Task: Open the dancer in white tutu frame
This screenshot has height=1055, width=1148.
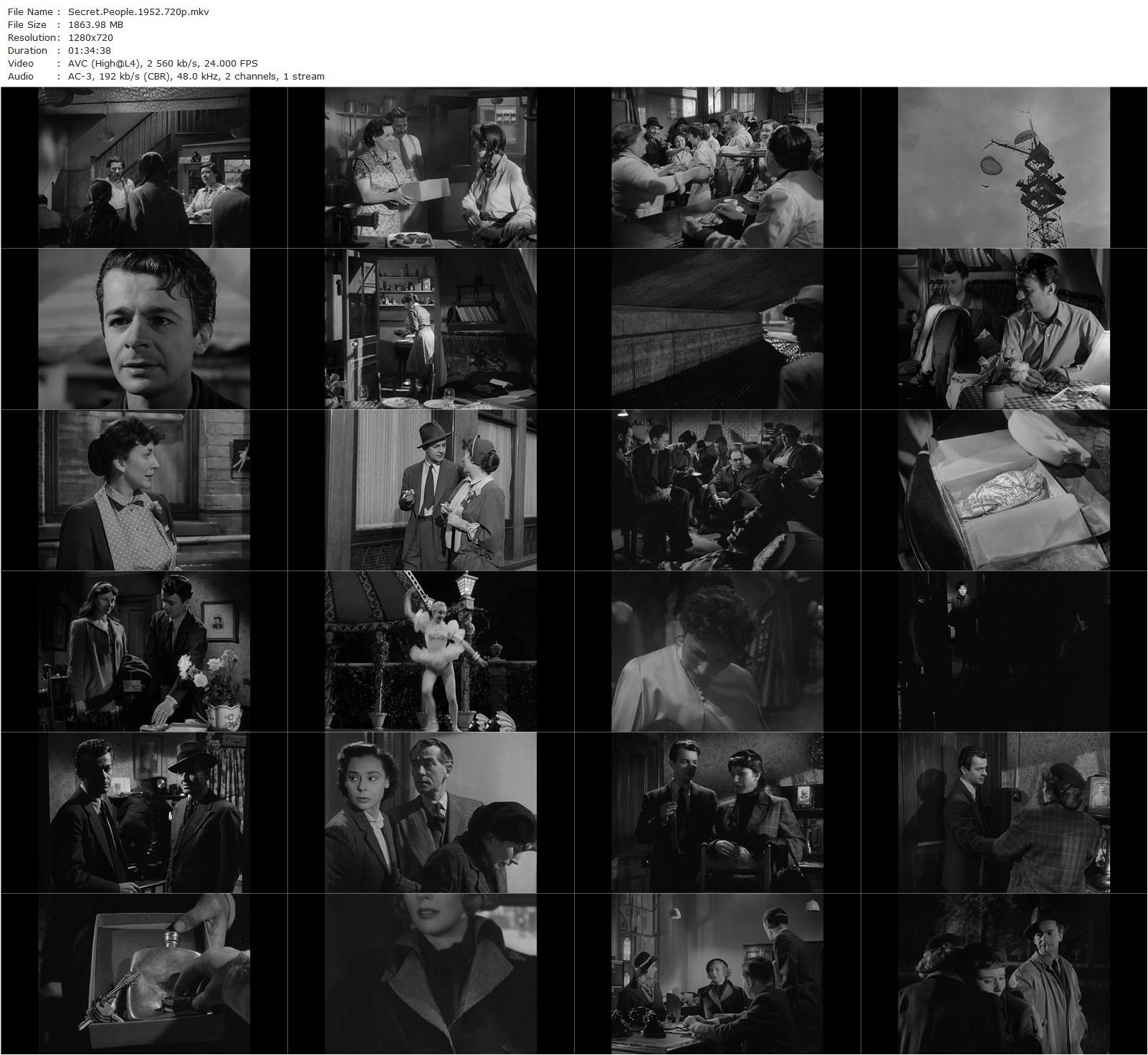Action: coord(430,651)
